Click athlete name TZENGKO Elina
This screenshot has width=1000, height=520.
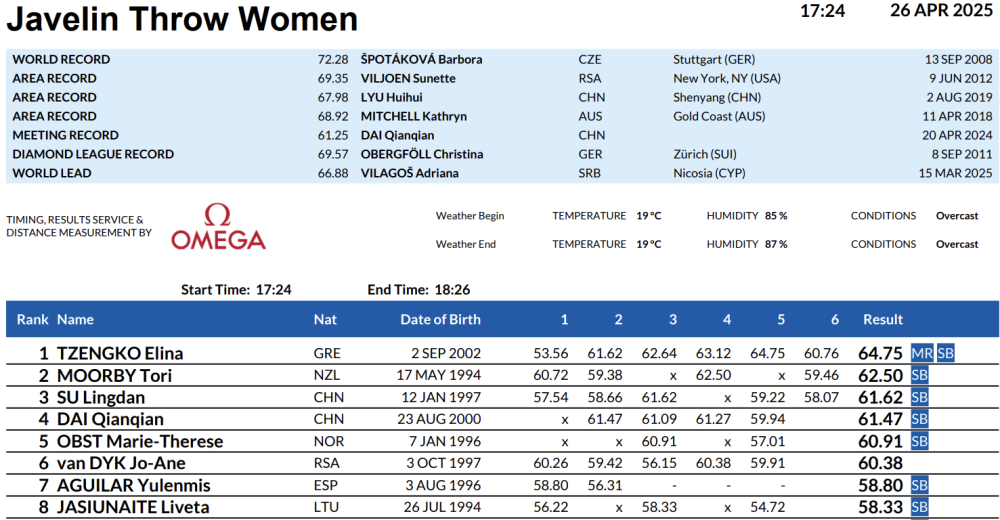click(120, 353)
